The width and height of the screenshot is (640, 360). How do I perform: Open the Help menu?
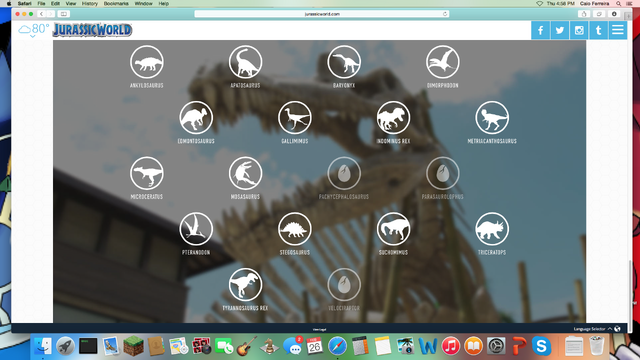[x=164, y=3]
